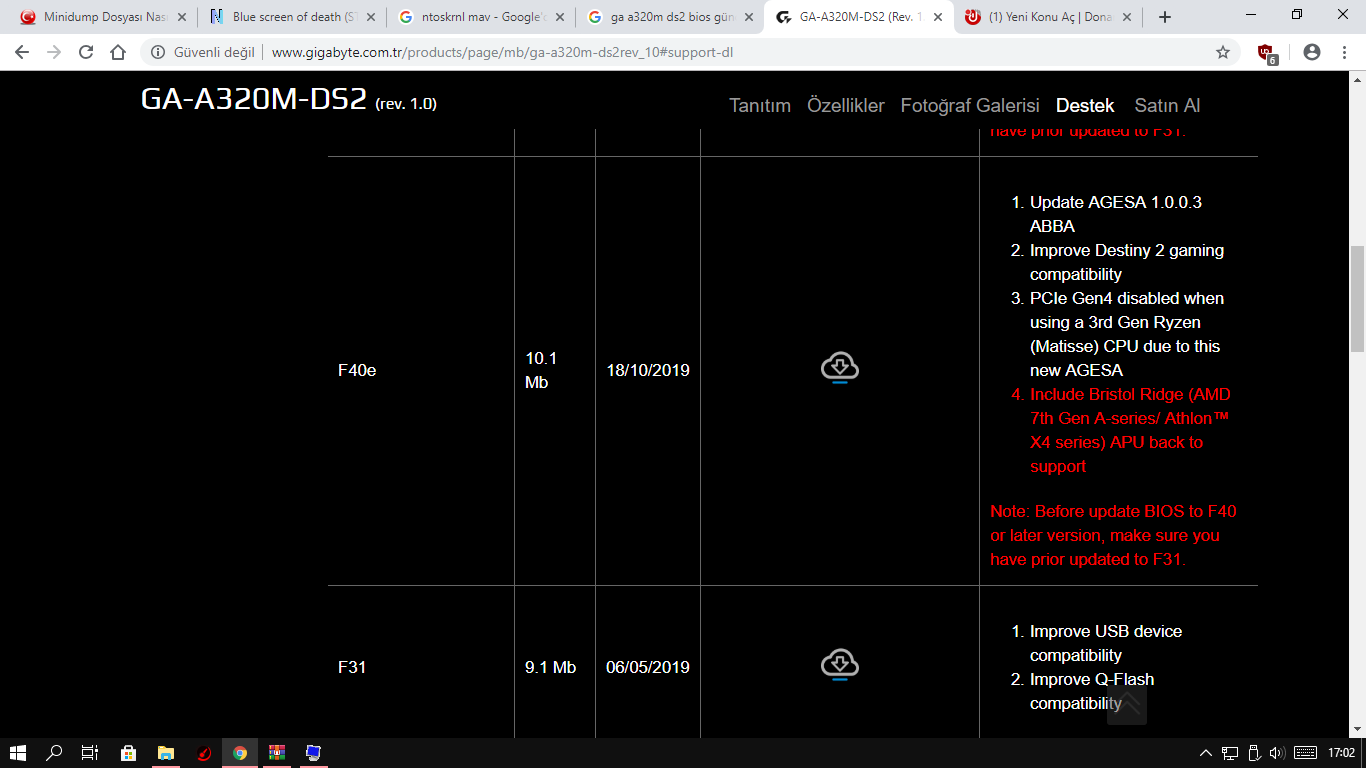The height and width of the screenshot is (768, 1366).
Task: Open Task View on the taskbar
Action: pyautogui.click(x=90, y=753)
